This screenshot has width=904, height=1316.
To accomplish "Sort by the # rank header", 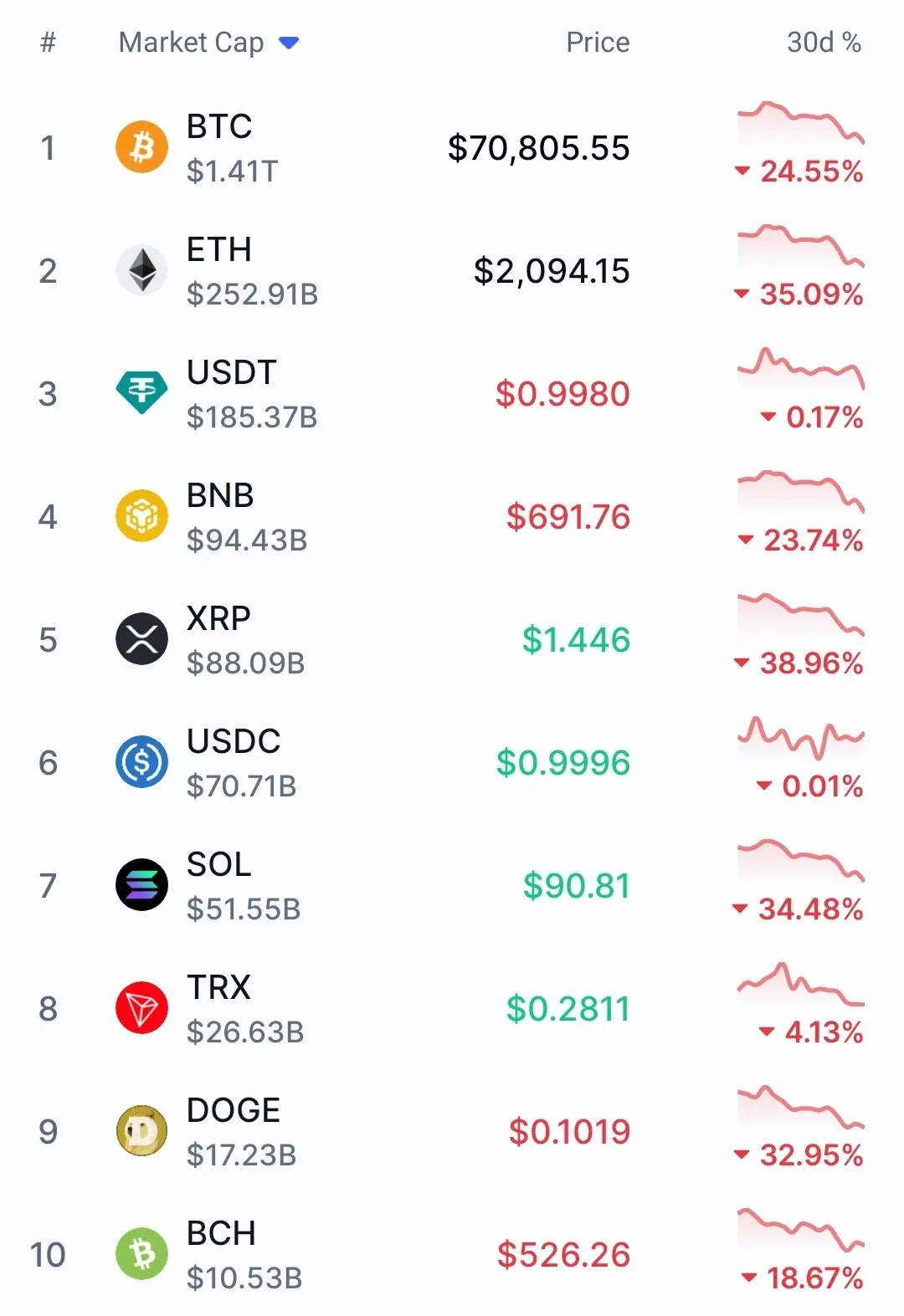I will coord(48,43).
